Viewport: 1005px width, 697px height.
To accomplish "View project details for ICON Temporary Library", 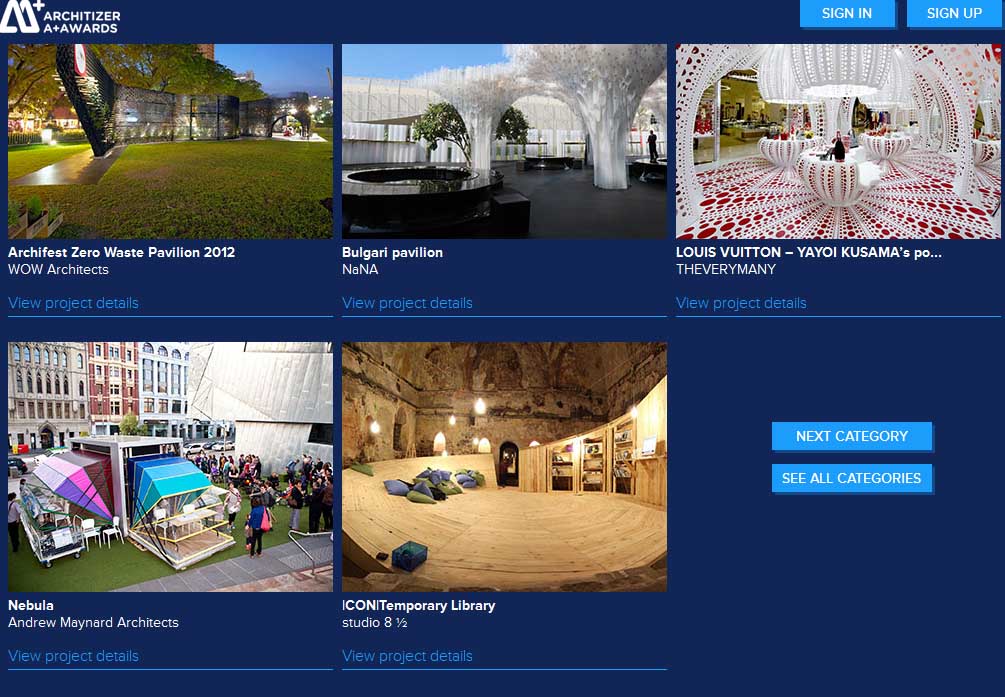I will (x=407, y=656).
